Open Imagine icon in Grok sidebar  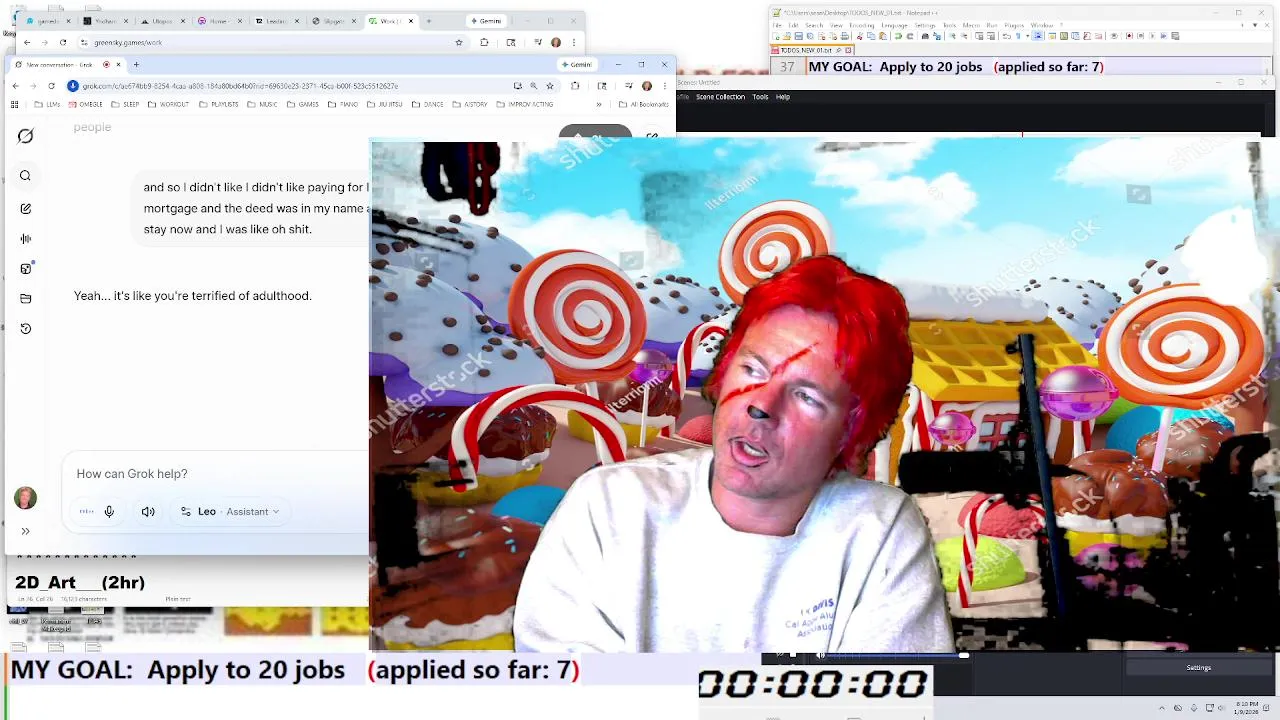tap(25, 268)
